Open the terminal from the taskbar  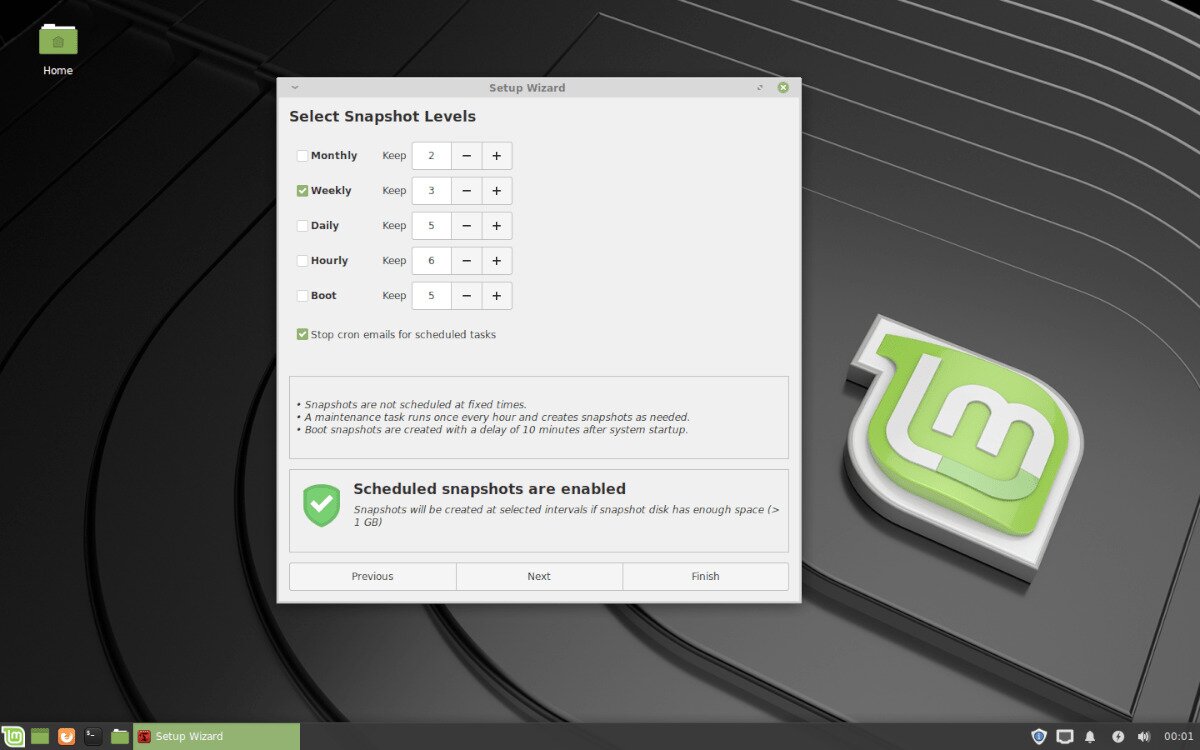pyautogui.click(x=91, y=736)
